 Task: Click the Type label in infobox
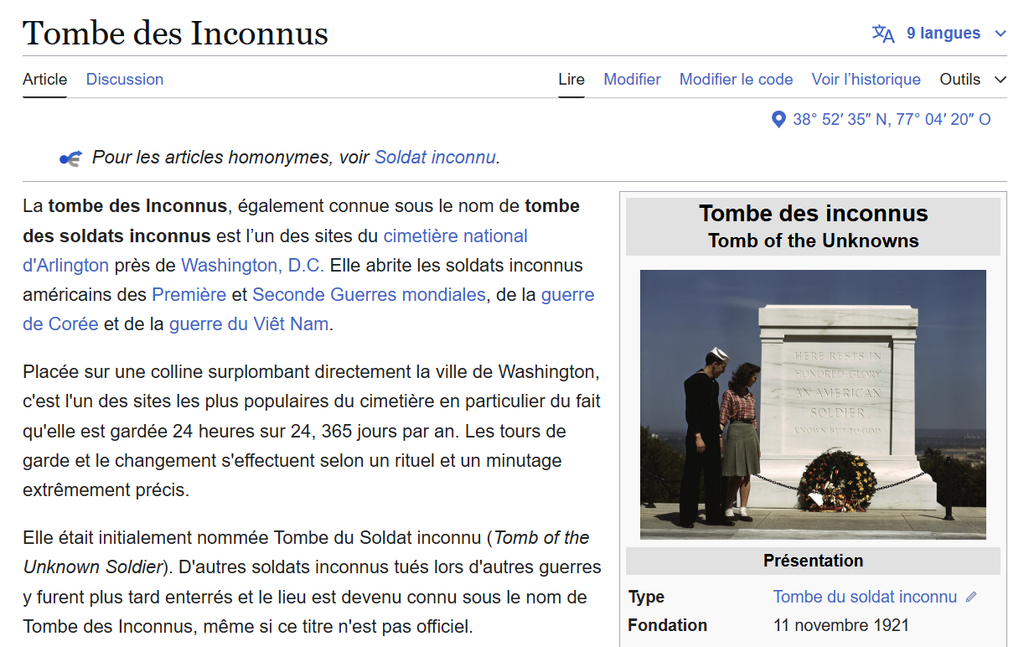point(646,597)
